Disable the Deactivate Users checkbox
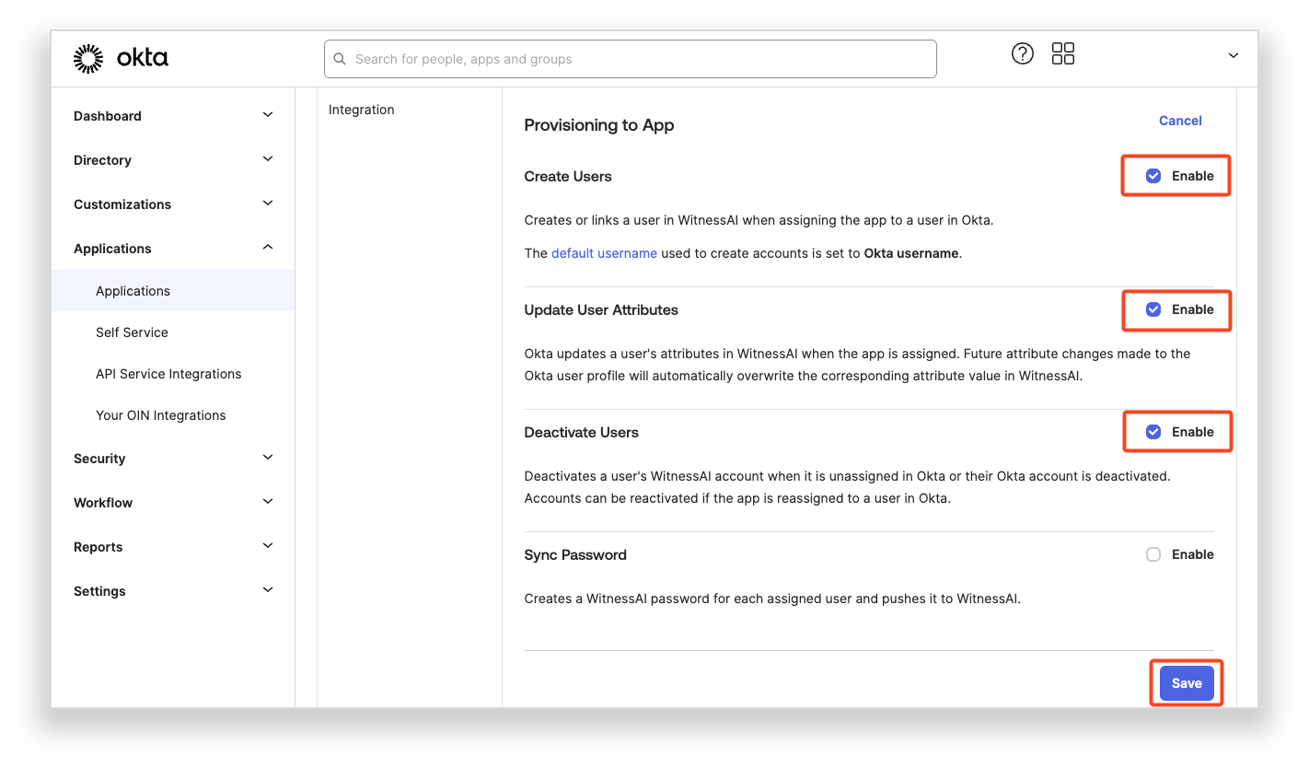 pos(1153,432)
